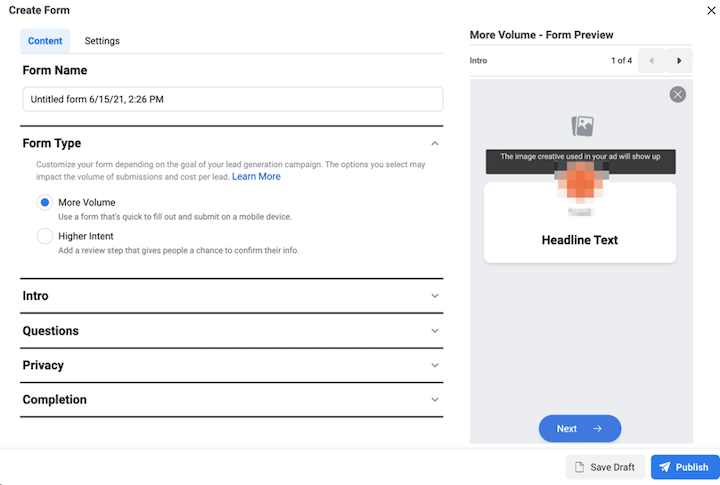The image size is (720, 485).
Task: Click the image placeholder icon in the preview
Action: 582,126
